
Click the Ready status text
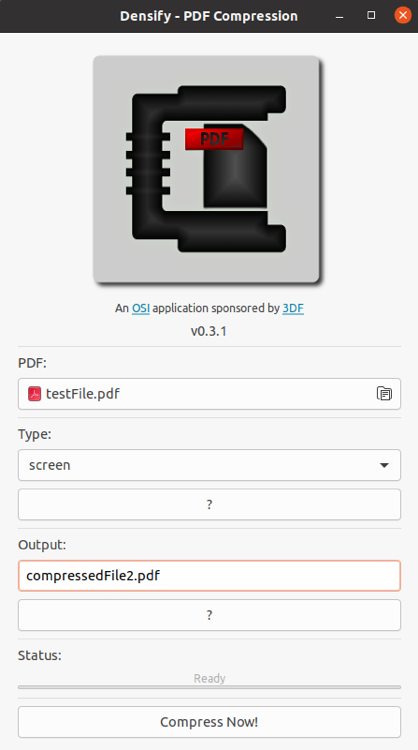point(209,678)
